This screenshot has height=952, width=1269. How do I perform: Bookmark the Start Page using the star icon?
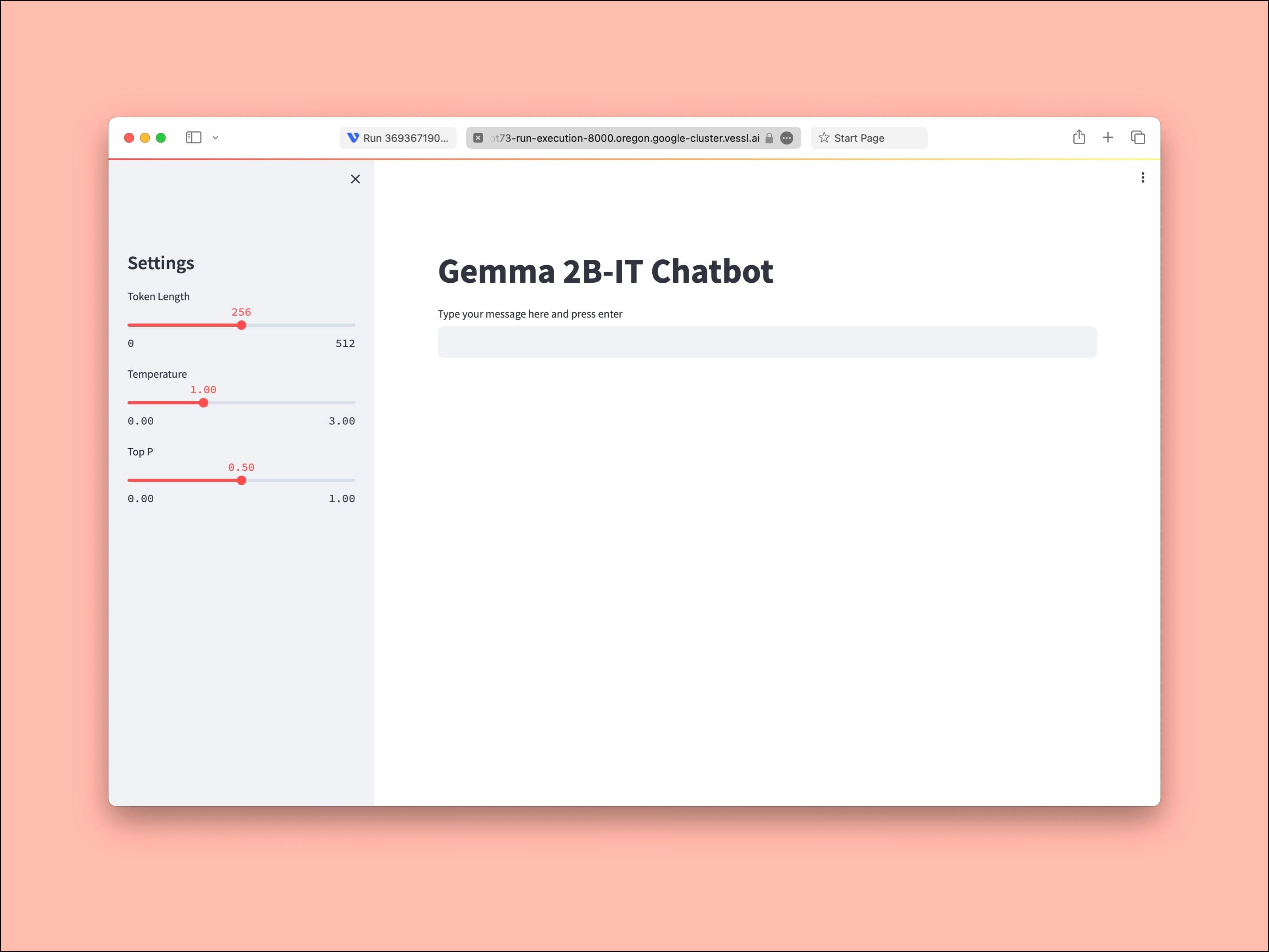click(824, 138)
